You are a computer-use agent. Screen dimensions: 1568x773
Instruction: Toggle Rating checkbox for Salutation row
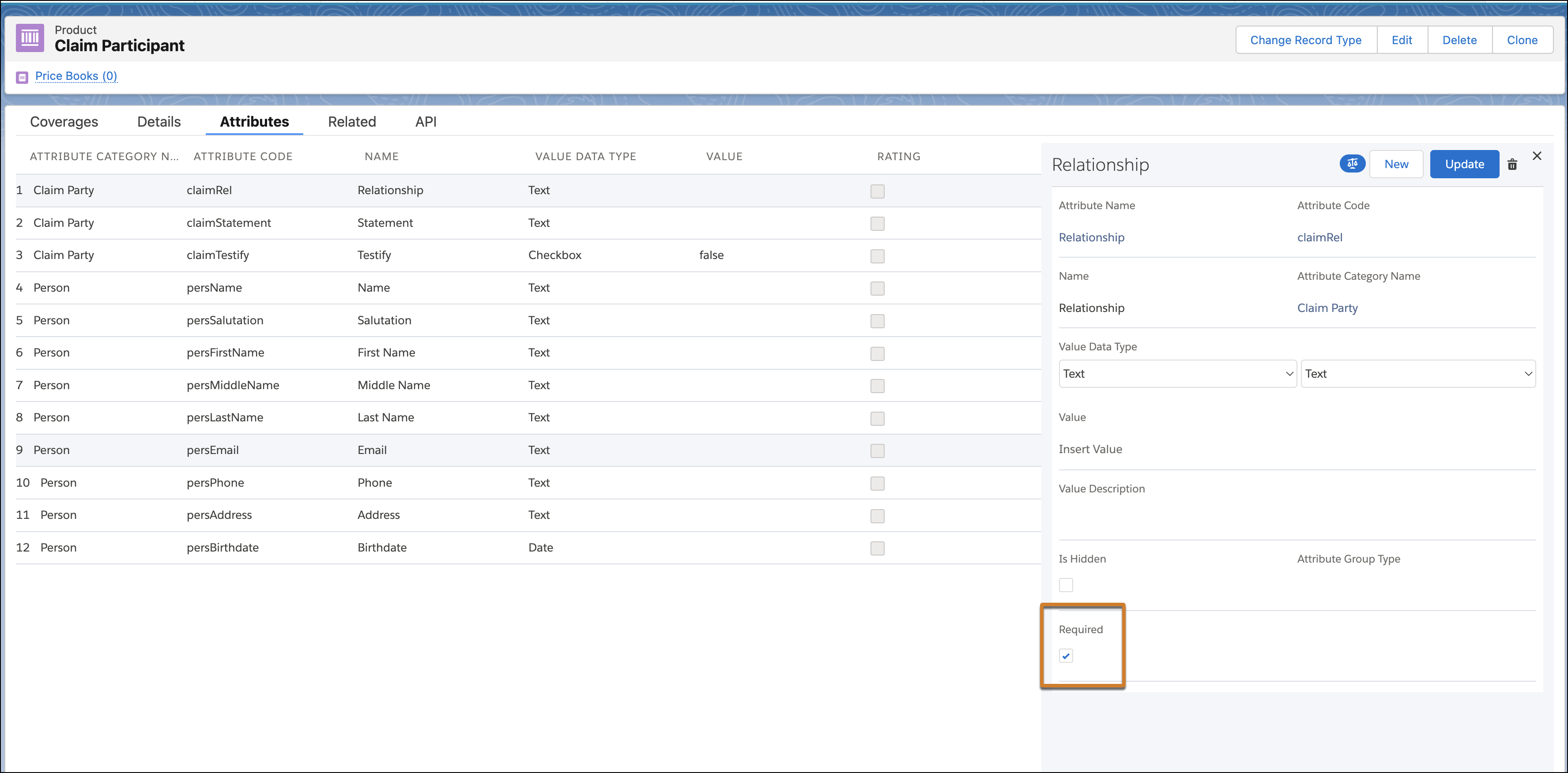pyautogui.click(x=877, y=321)
